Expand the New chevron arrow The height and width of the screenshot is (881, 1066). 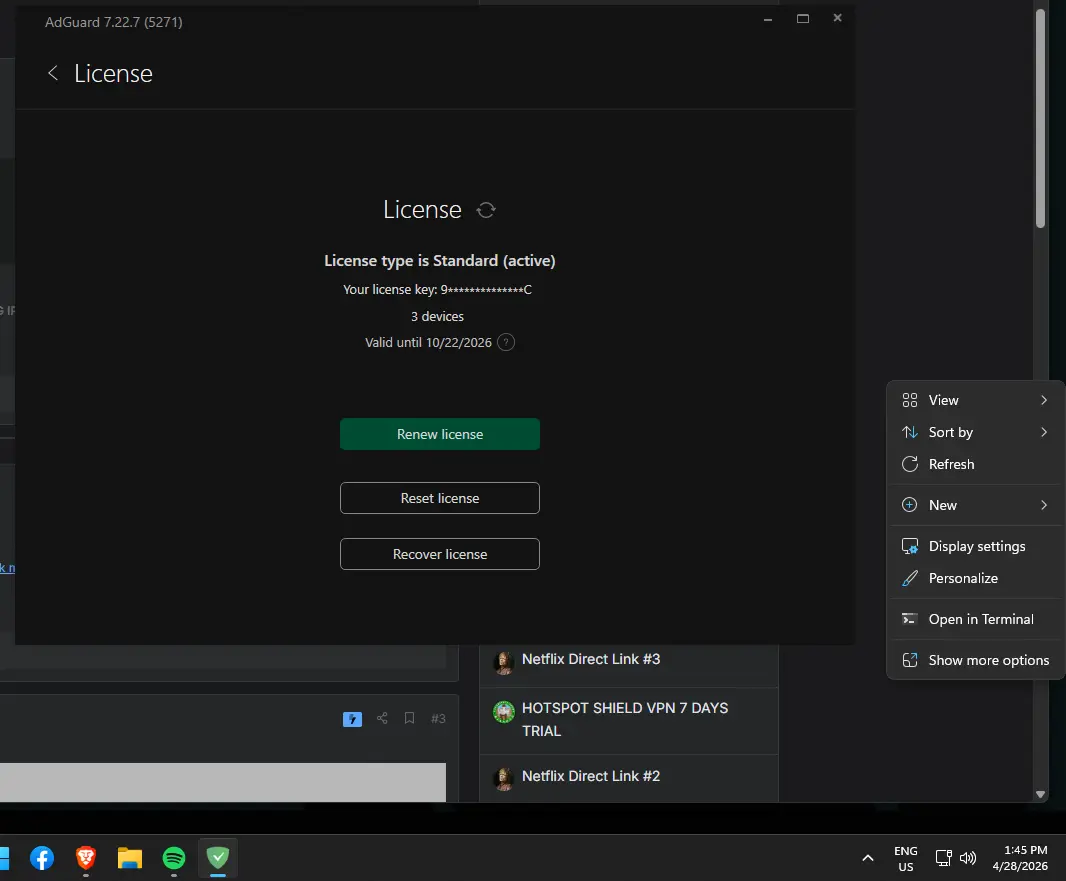coord(1044,505)
